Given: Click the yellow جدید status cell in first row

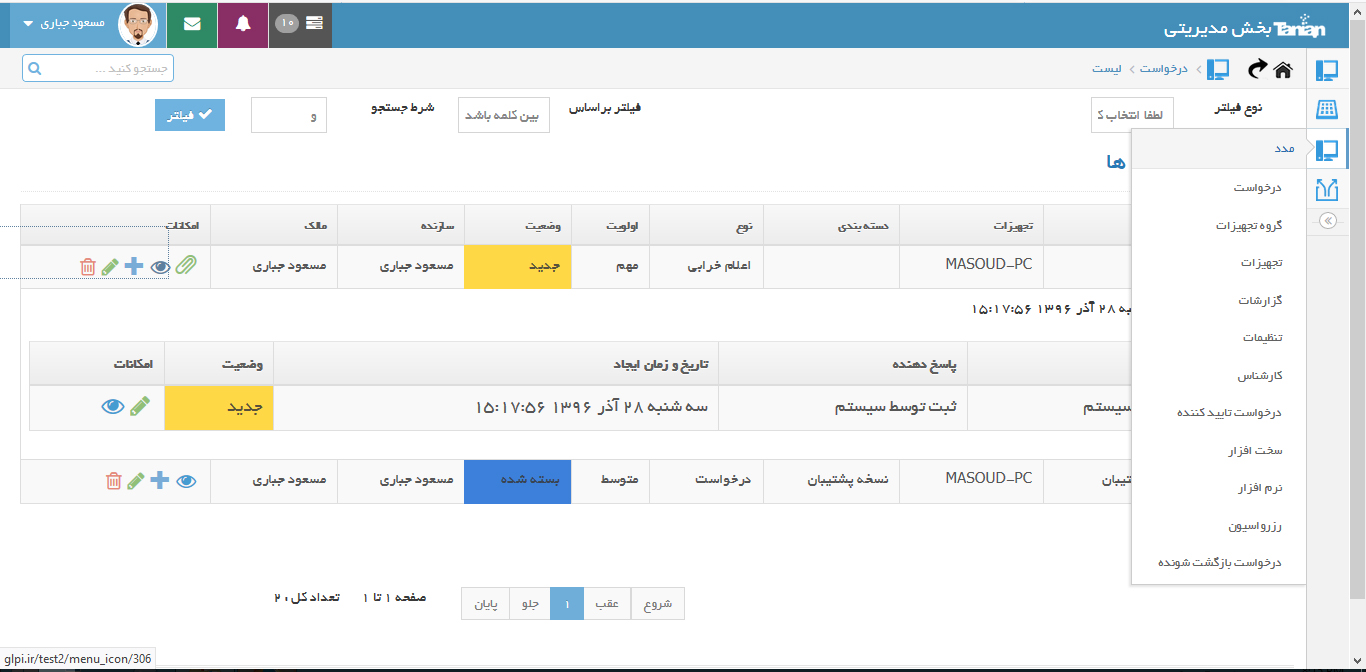Looking at the screenshot, I should [x=517, y=267].
